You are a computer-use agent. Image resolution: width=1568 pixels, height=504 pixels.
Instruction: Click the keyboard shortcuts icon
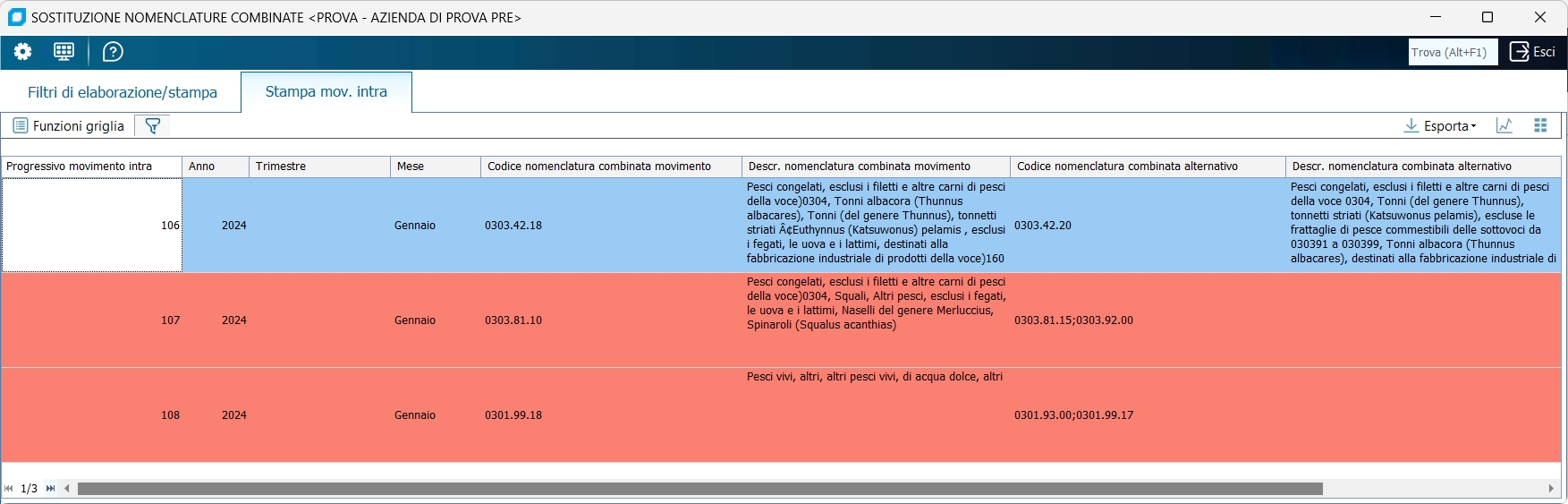[x=64, y=52]
